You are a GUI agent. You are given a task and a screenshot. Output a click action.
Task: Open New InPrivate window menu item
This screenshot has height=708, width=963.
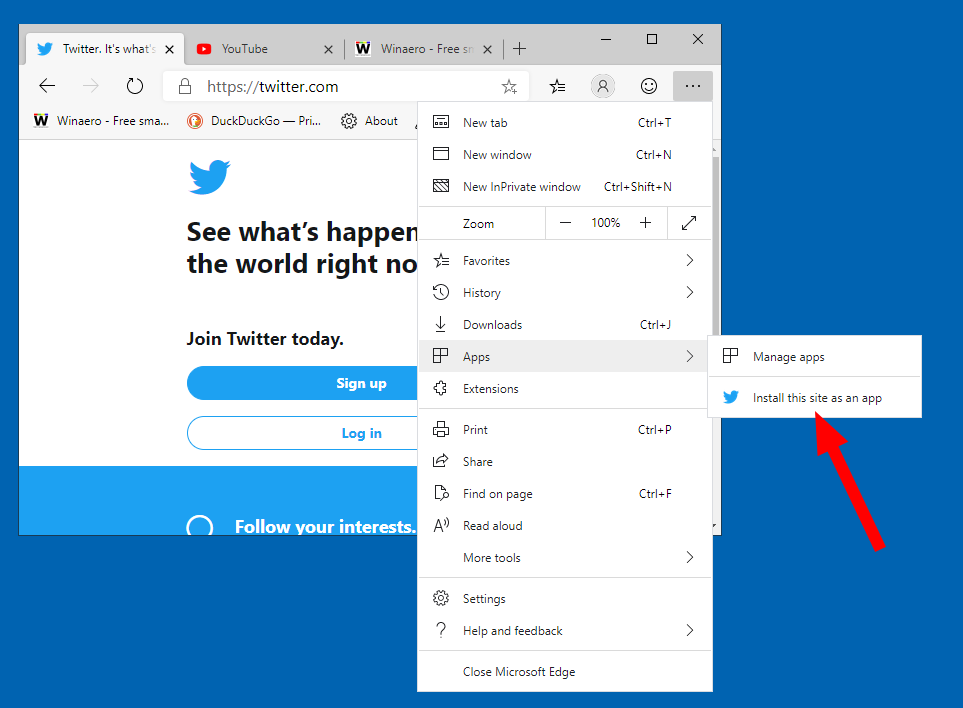point(564,186)
